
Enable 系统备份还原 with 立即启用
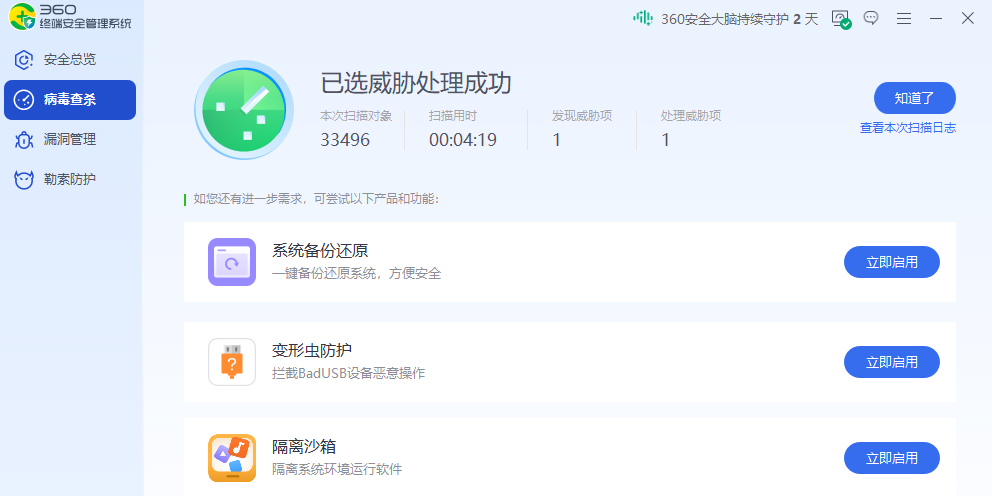pyautogui.click(x=891, y=262)
